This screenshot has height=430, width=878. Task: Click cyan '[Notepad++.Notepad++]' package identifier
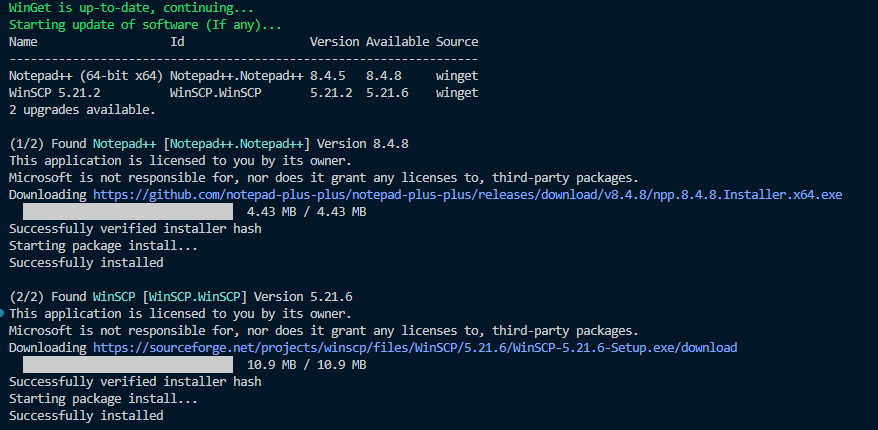tap(236, 144)
